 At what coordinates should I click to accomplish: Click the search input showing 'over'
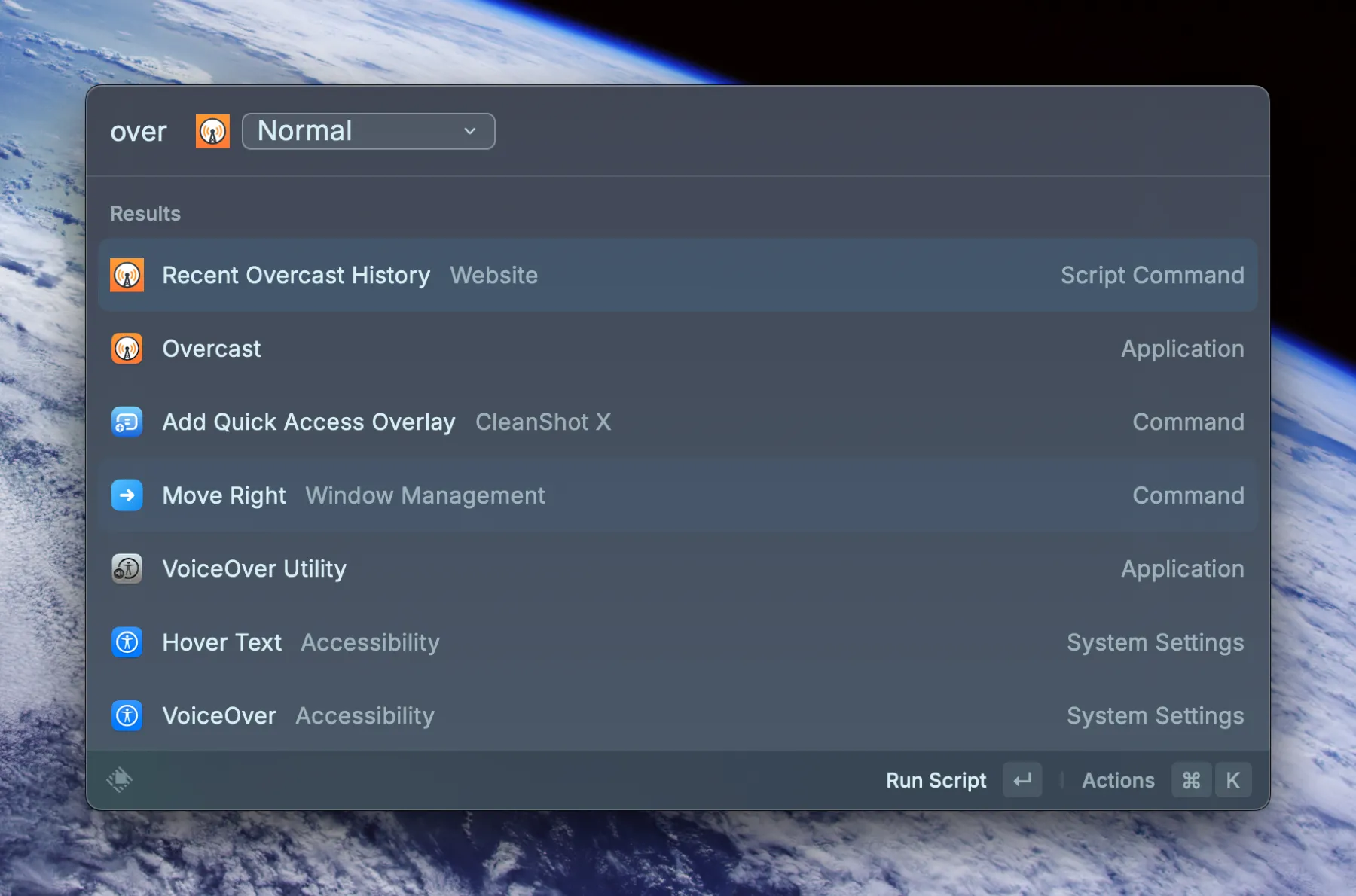point(139,131)
